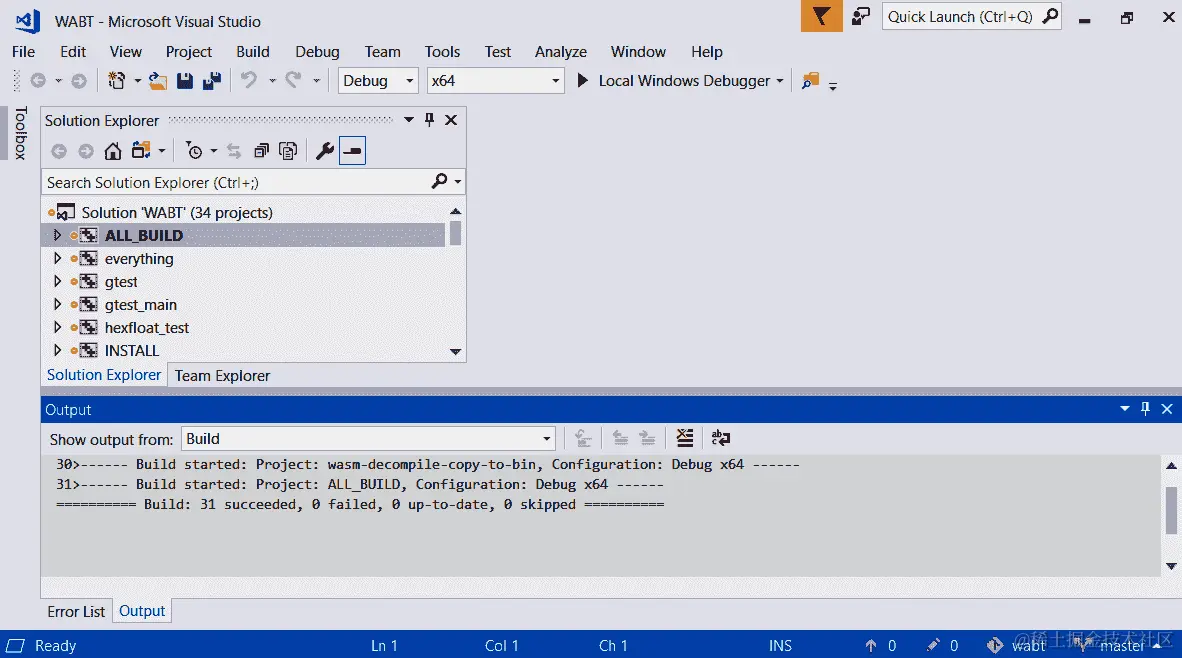Open the Edit menu
This screenshot has height=658, width=1182.
pos(73,51)
